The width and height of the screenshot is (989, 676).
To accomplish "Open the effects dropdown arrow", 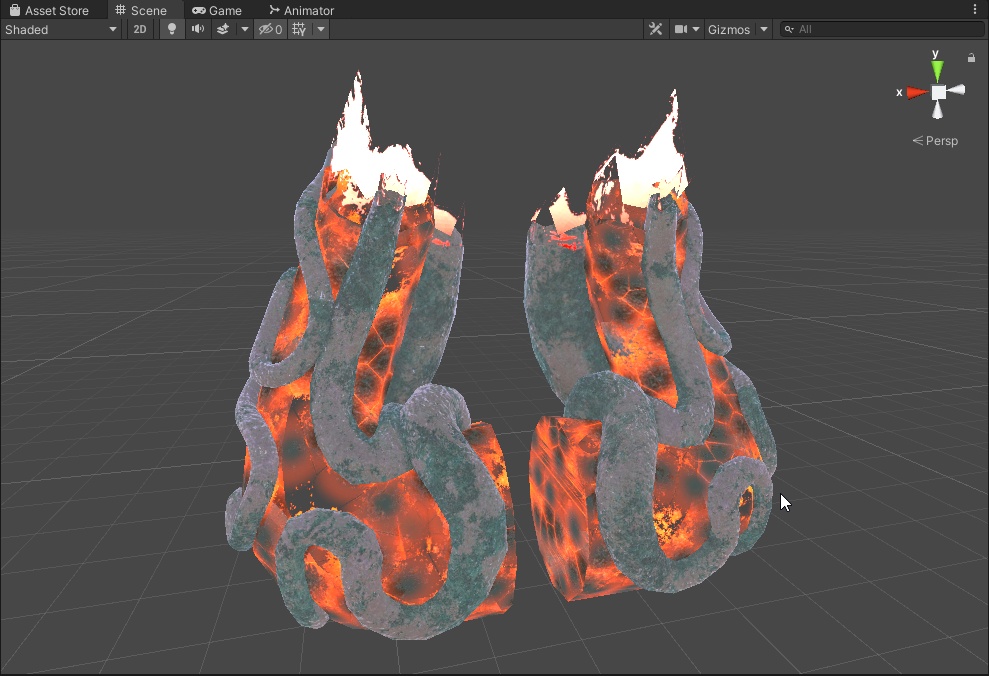I will click(x=244, y=29).
